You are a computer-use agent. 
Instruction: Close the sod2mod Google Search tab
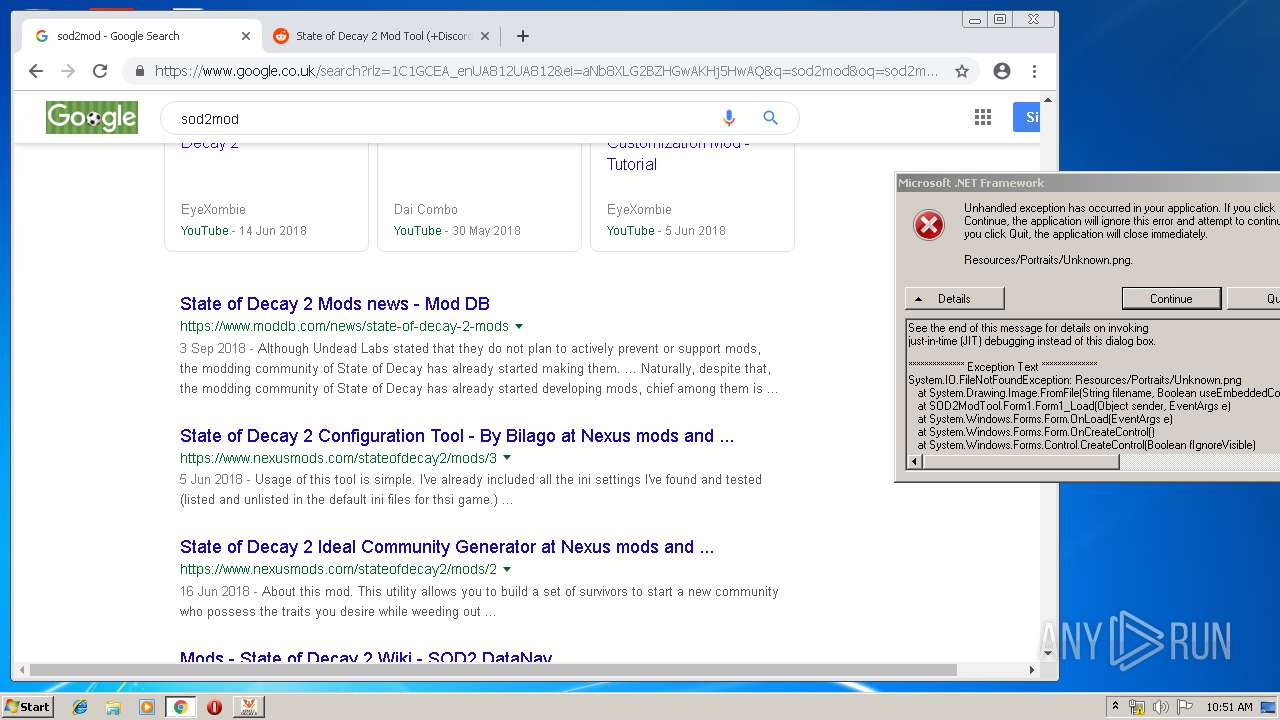pos(246,36)
